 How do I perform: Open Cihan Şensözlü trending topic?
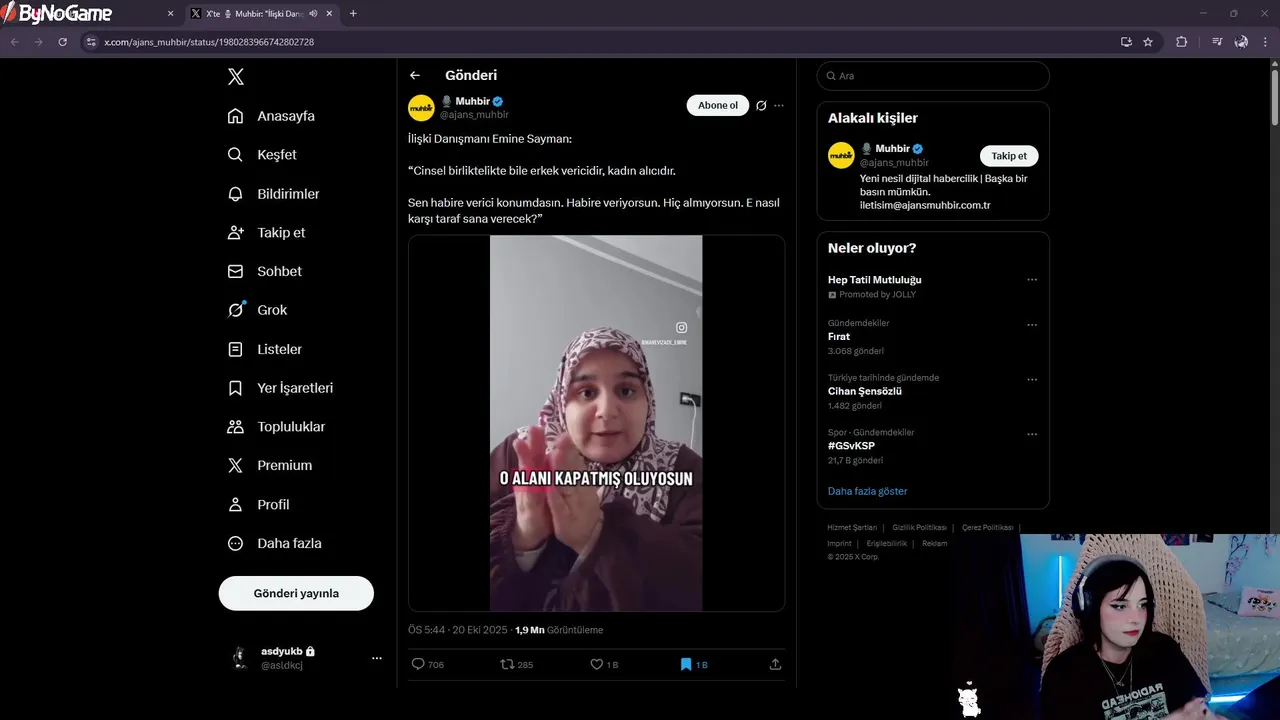pyautogui.click(x=865, y=391)
